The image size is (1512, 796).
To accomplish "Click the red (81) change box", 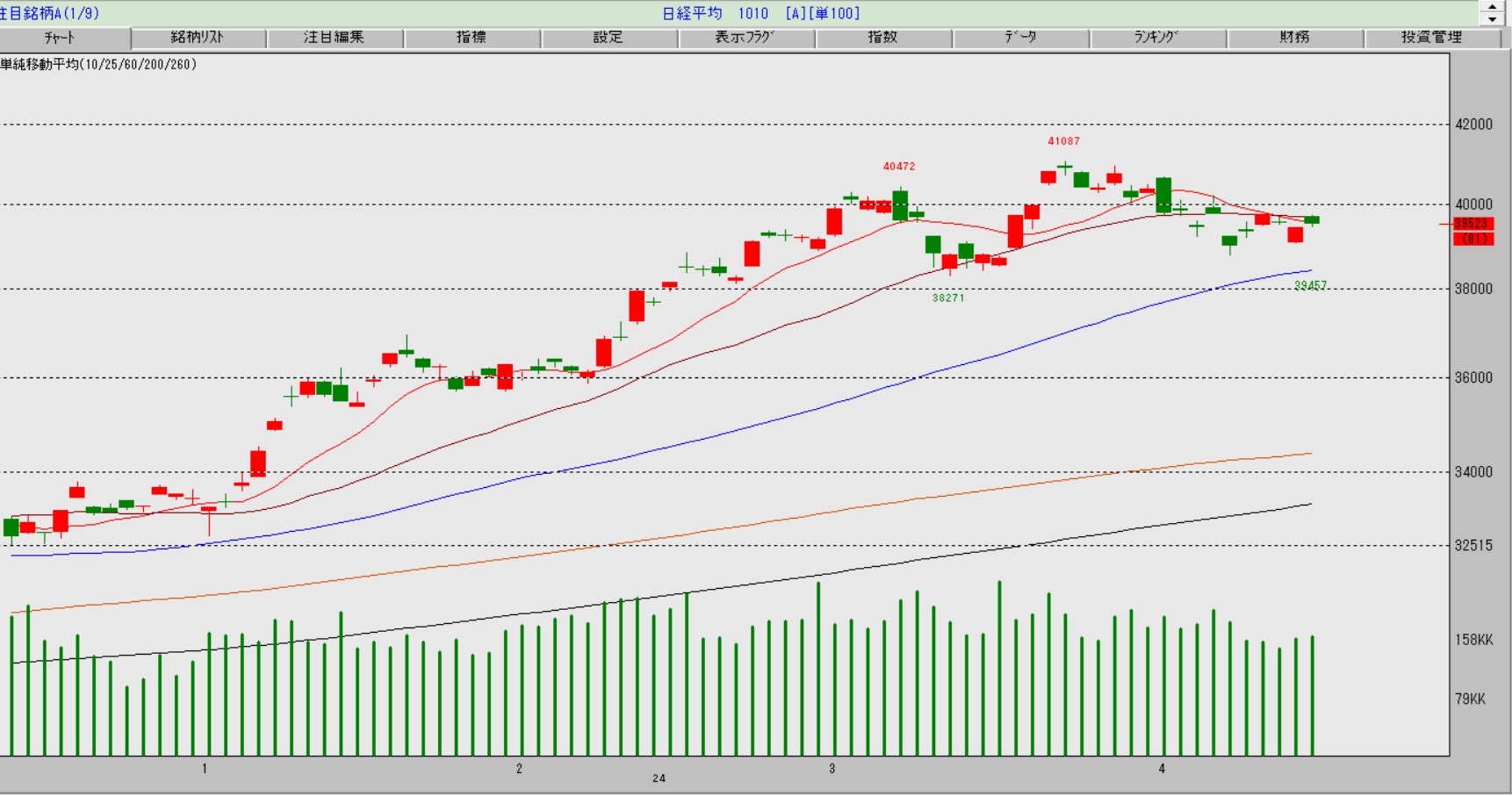I will (1472, 239).
